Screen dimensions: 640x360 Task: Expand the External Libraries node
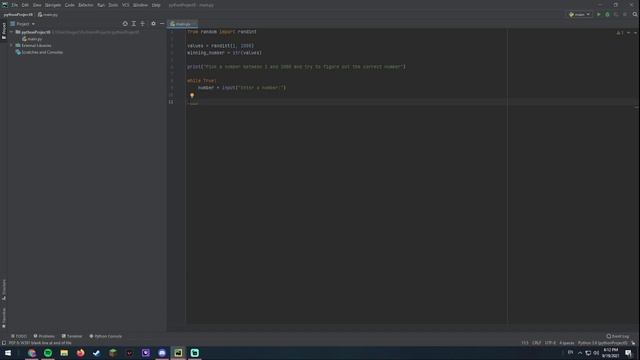click(11, 45)
